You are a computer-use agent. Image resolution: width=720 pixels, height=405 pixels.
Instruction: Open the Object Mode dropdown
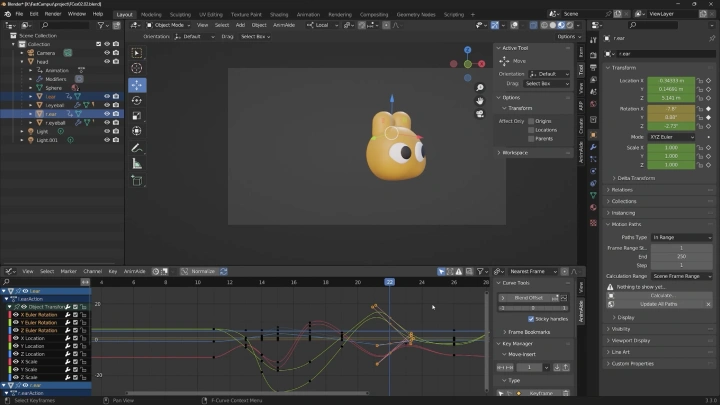pyautogui.click(x=168, y=25)
